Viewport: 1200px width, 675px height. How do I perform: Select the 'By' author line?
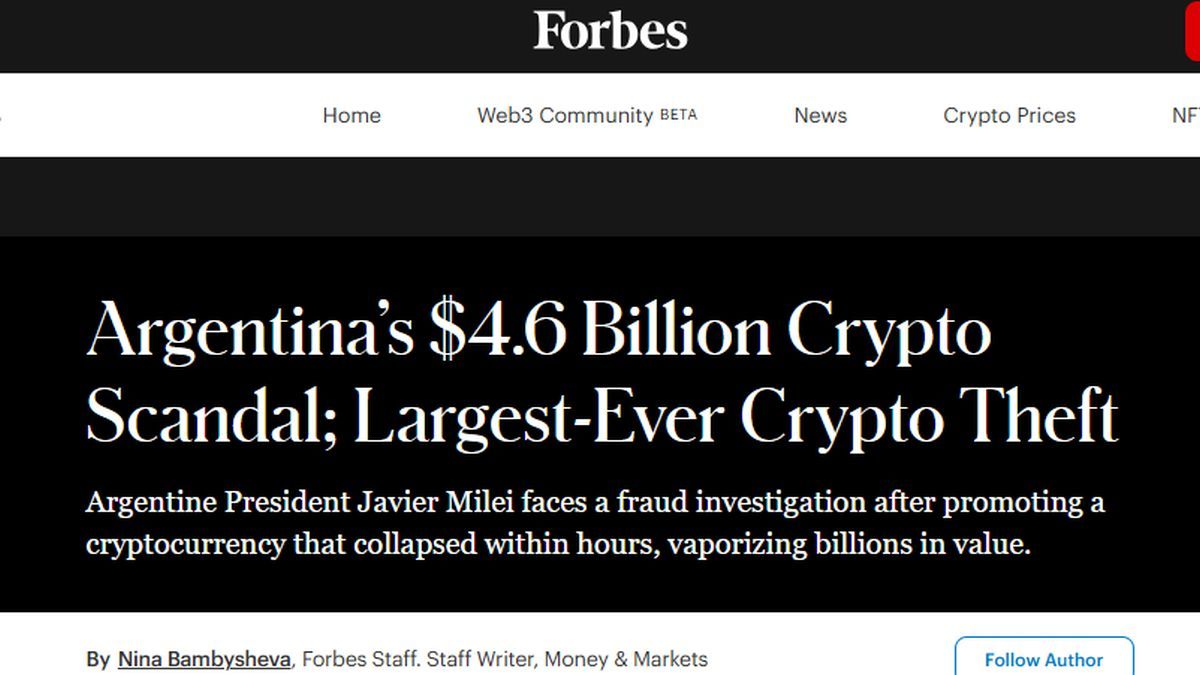coord(100,660)
